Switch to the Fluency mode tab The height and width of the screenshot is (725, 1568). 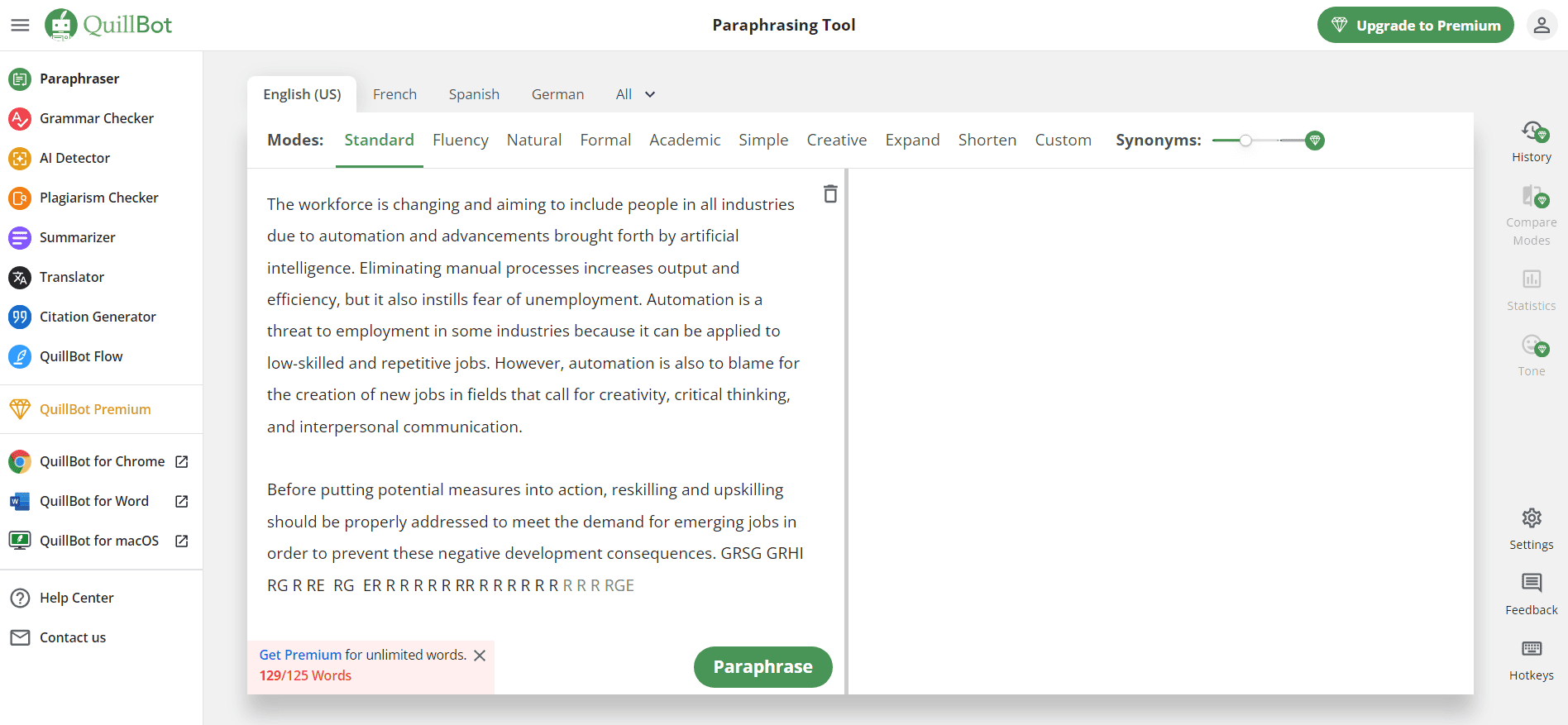pos(460,141)
